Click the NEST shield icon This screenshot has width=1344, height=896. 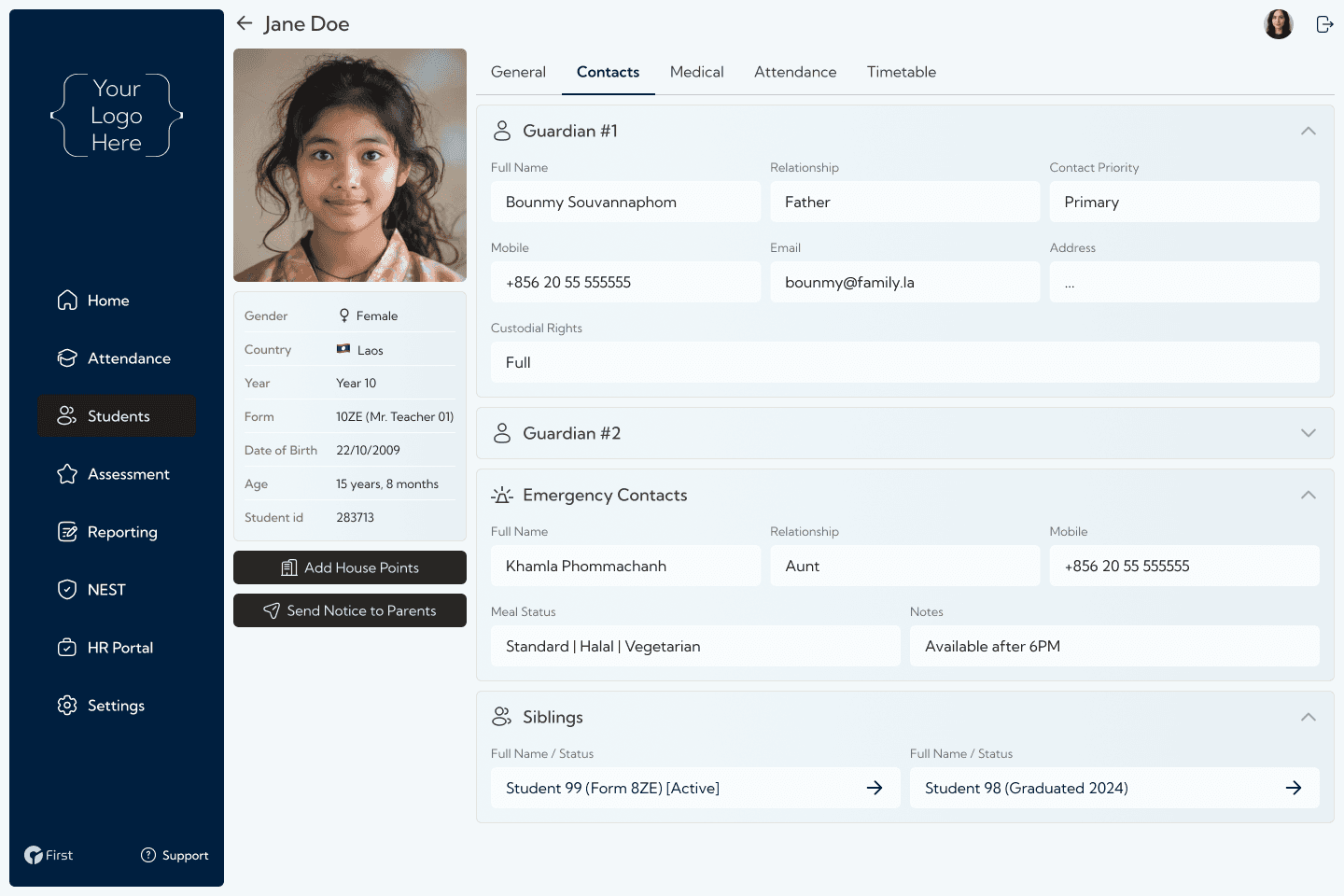pos(67,590)
